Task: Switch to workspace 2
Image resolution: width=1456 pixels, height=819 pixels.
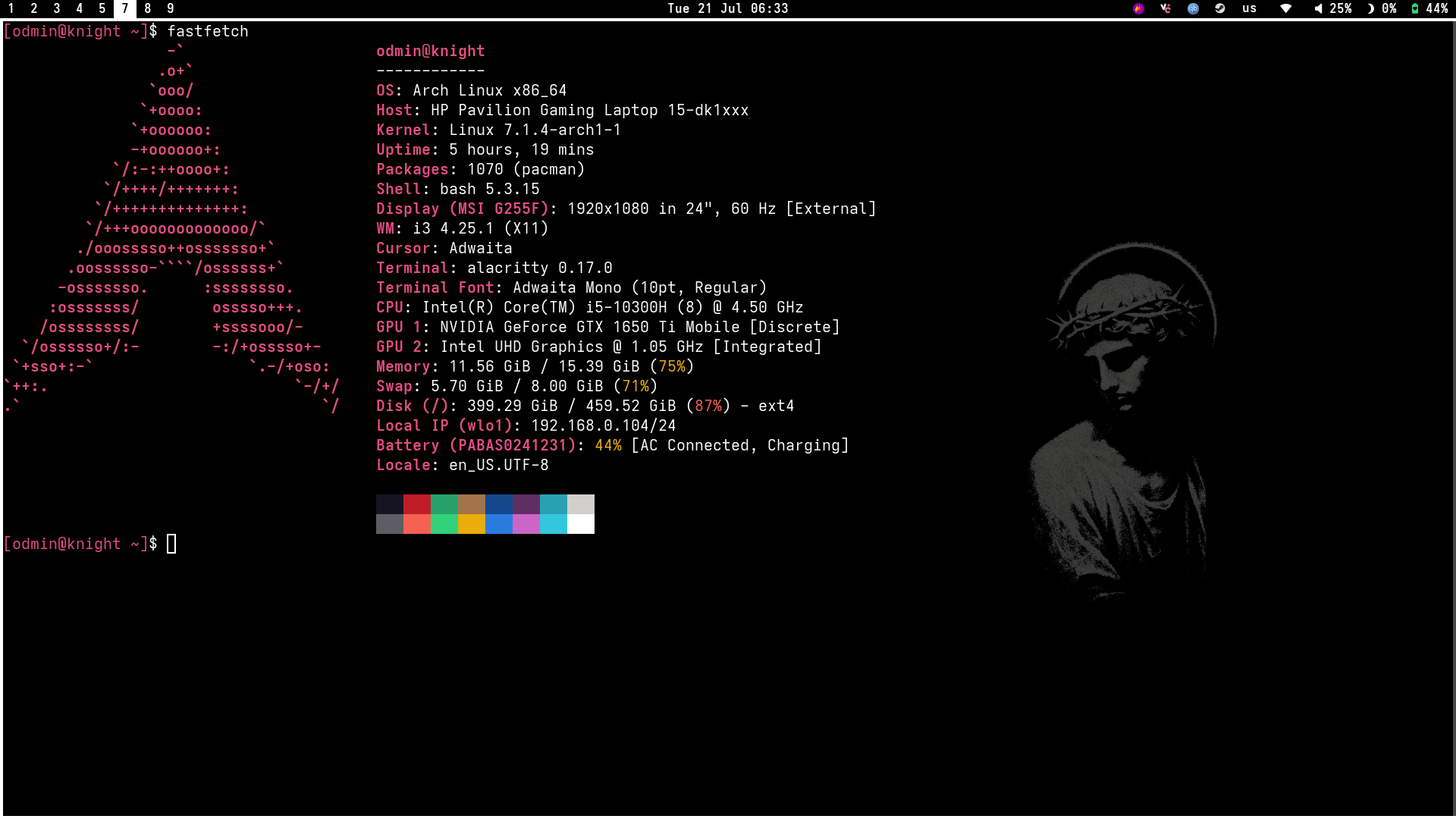Action: [34, 8]
